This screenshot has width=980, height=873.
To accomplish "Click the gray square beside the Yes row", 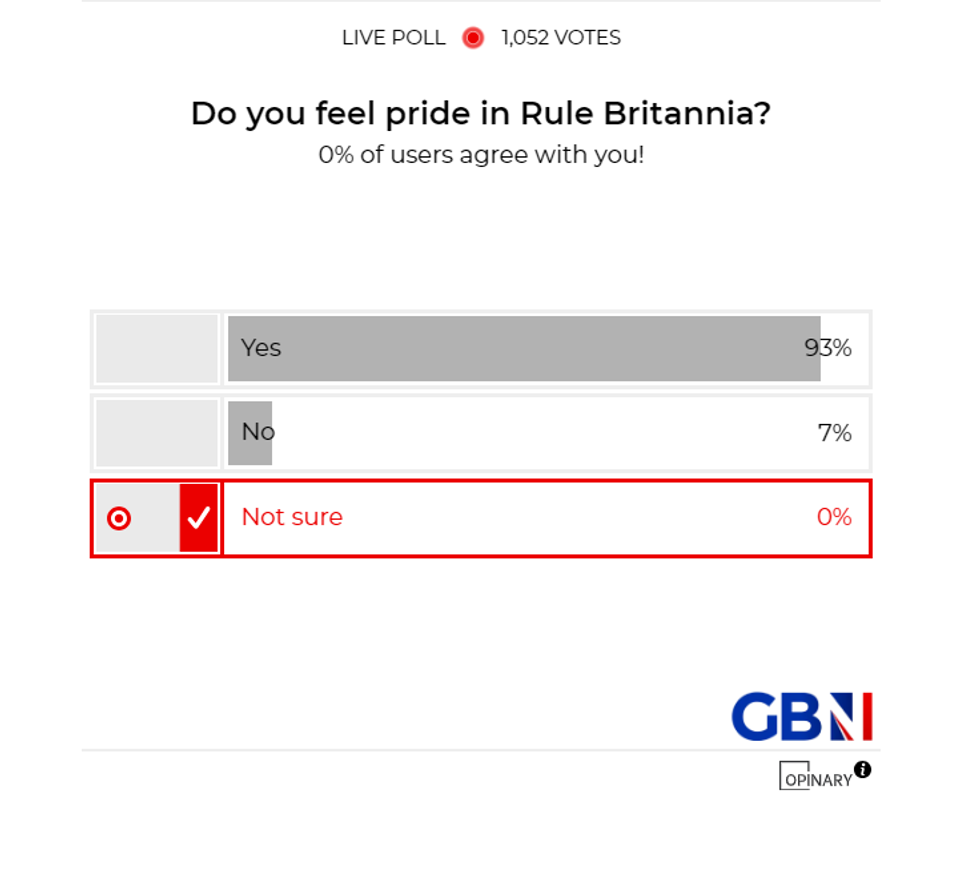I will [155, 348].
